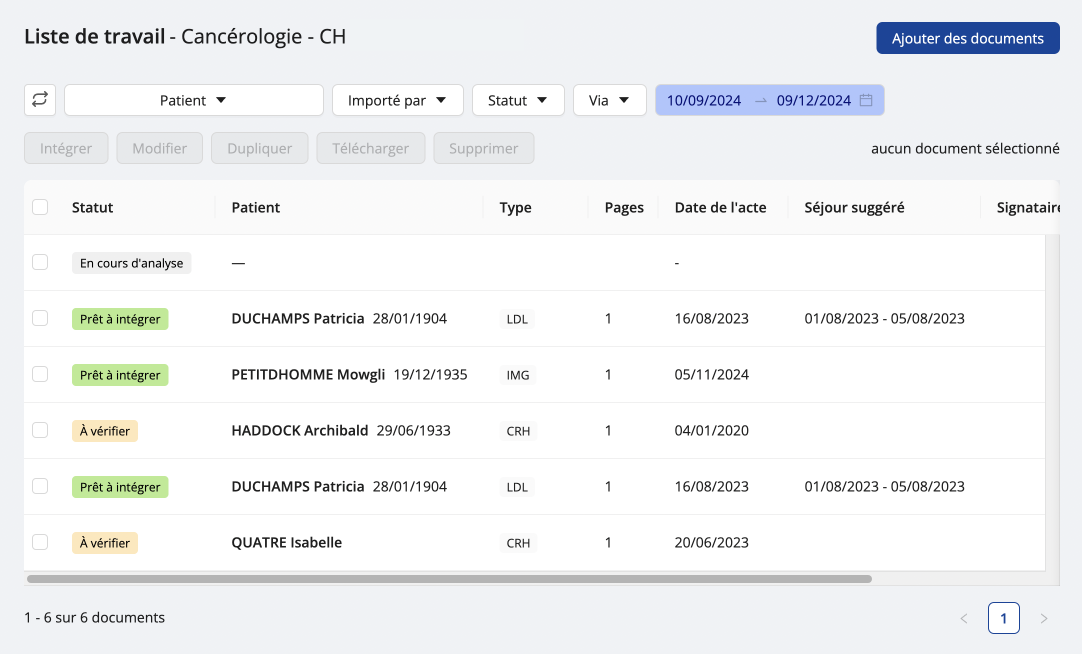Click the start date 10/09/2024
This screenshot has height=654, width=1082.
click(704, 100)
